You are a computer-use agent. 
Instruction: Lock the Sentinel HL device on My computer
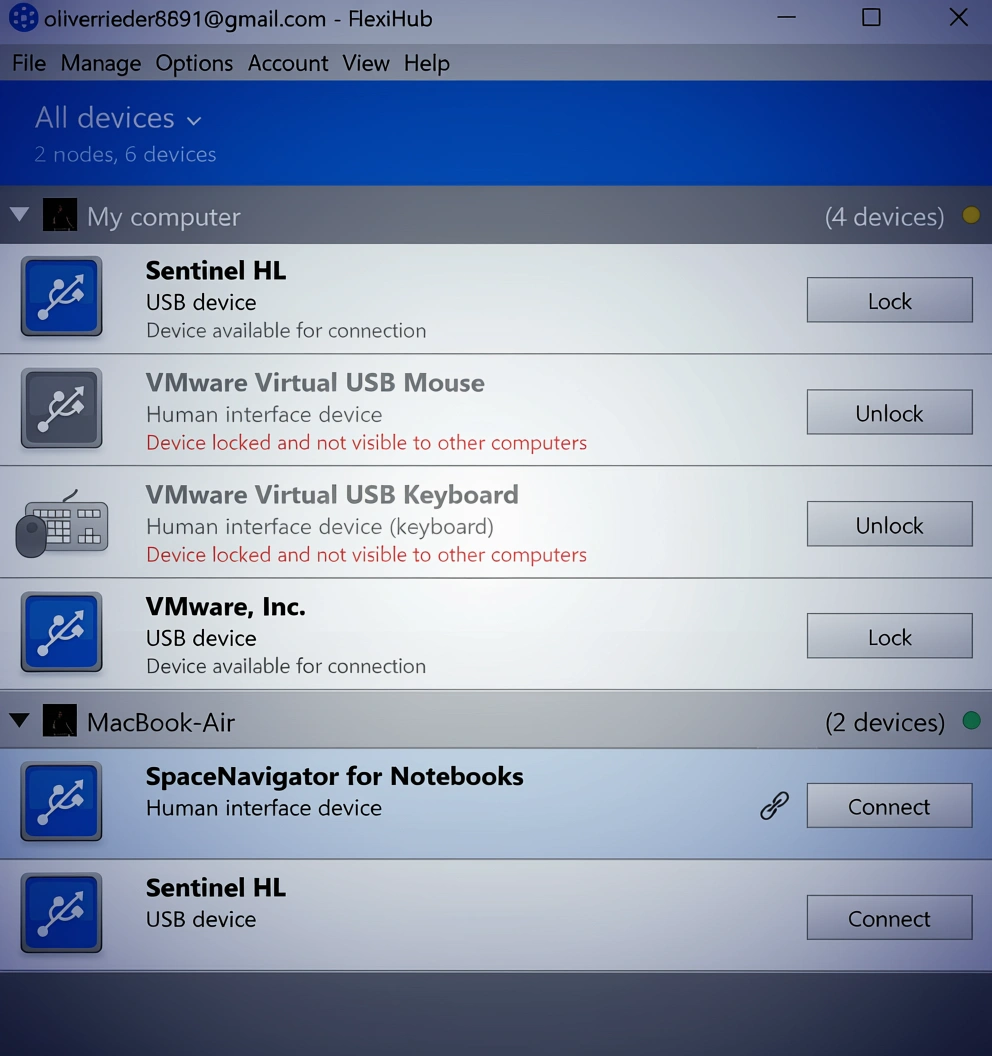tap(889, 301)
